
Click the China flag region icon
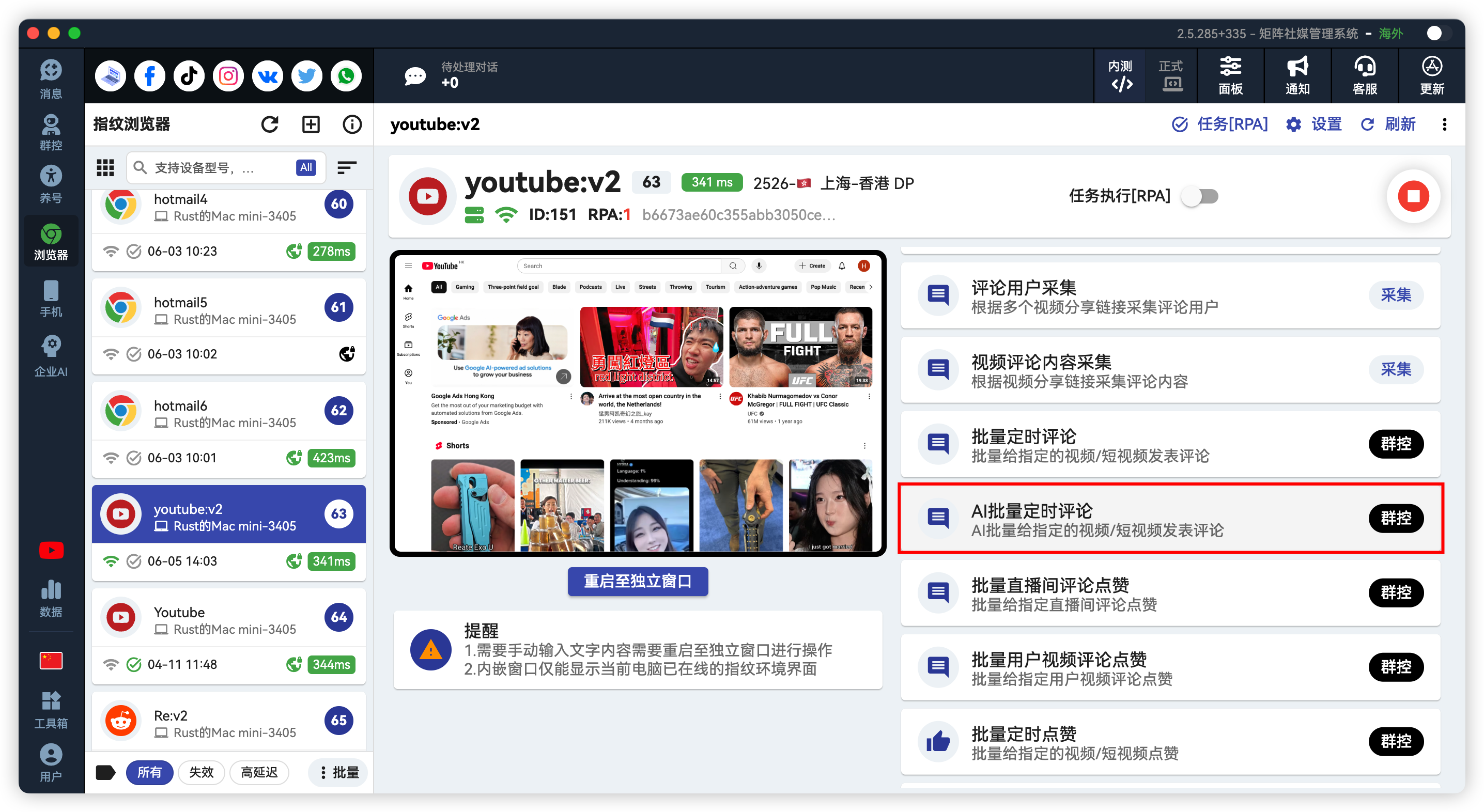(51, 660)
